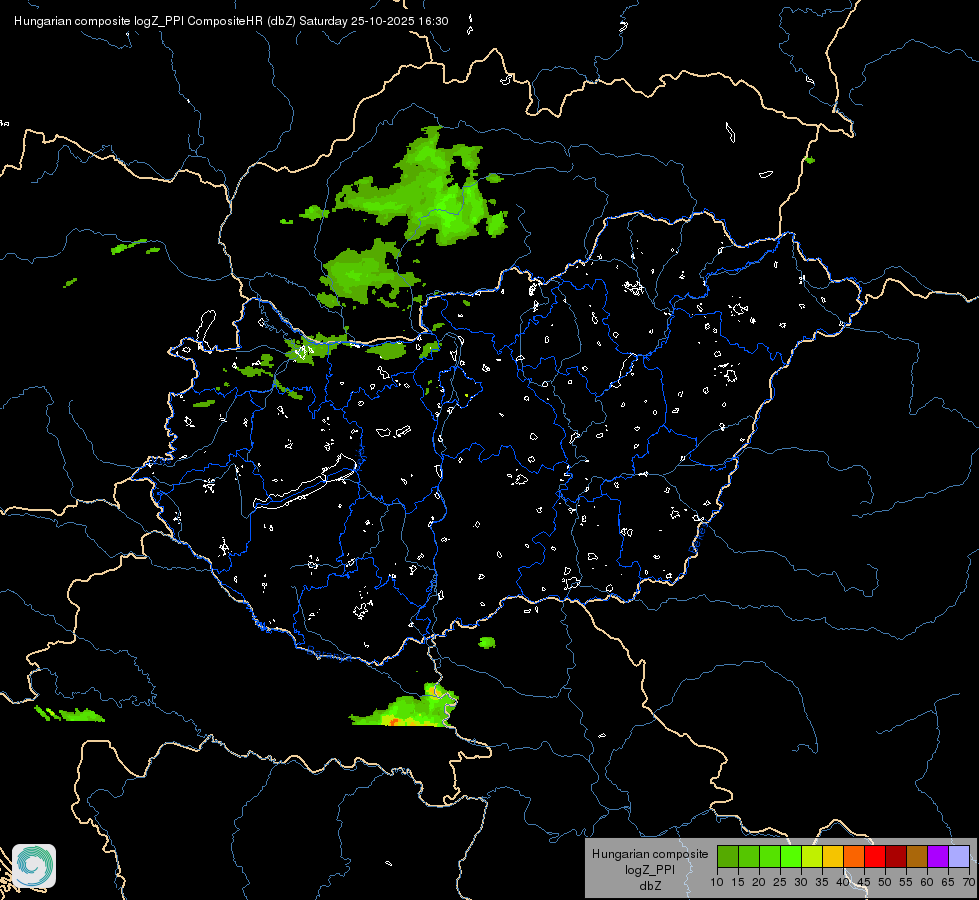Select the bright green 25-30 dBZ swatch
The width and height of the screenshot is (979, 900).
(791, 857)
